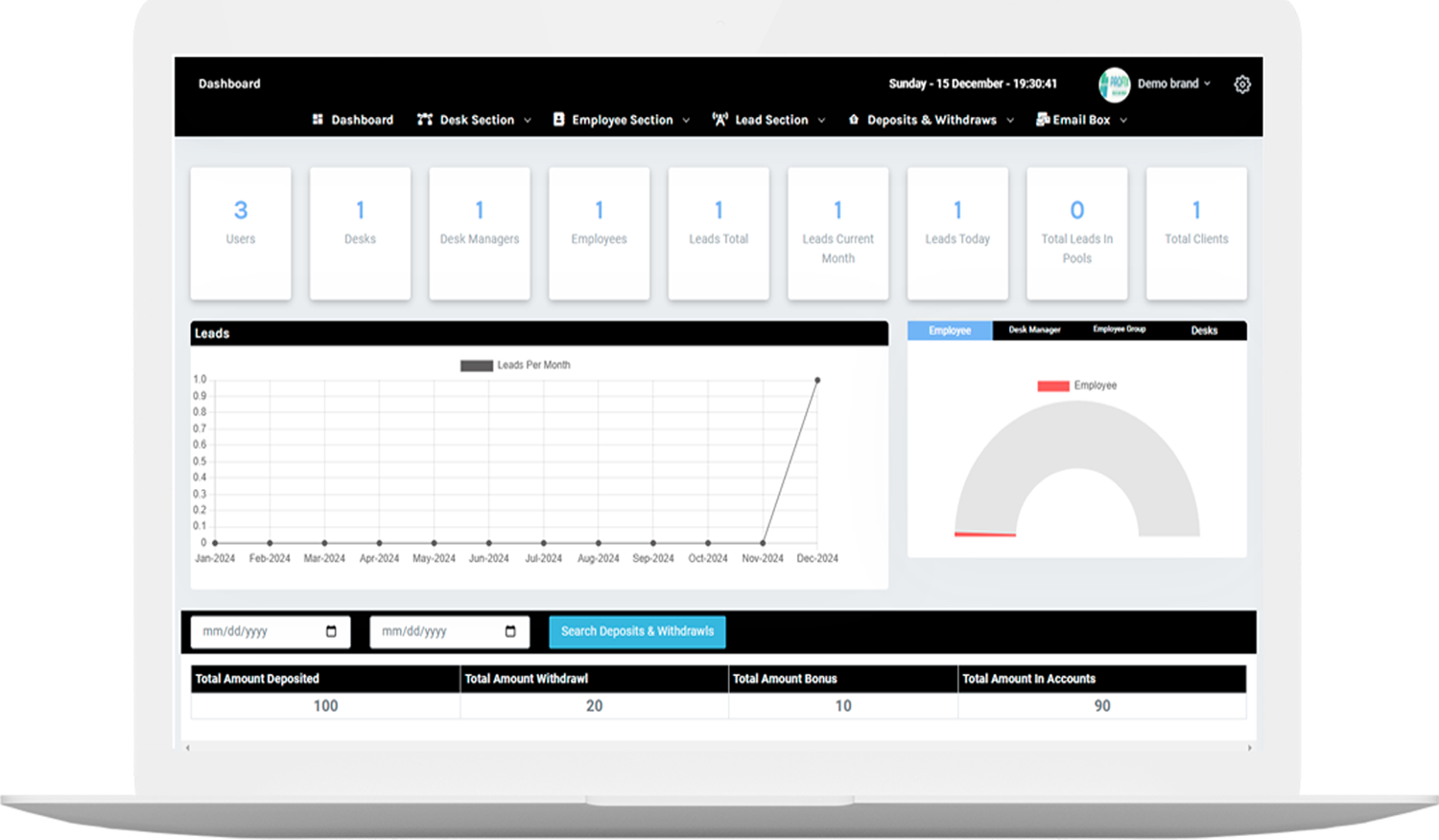Click the Deposits & Withdraws home icon

coord(853,120)
